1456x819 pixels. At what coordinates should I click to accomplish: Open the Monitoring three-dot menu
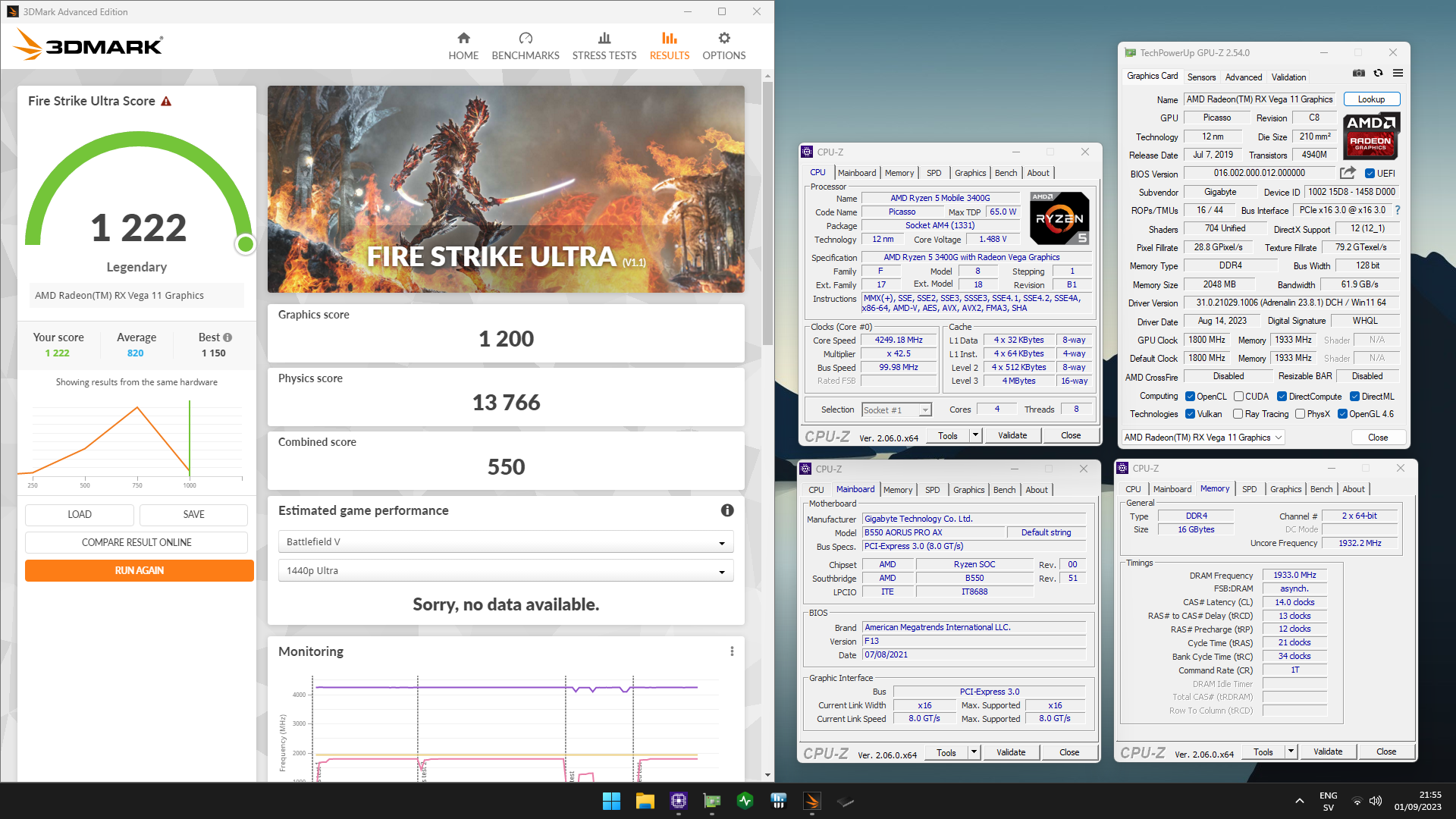732,651
